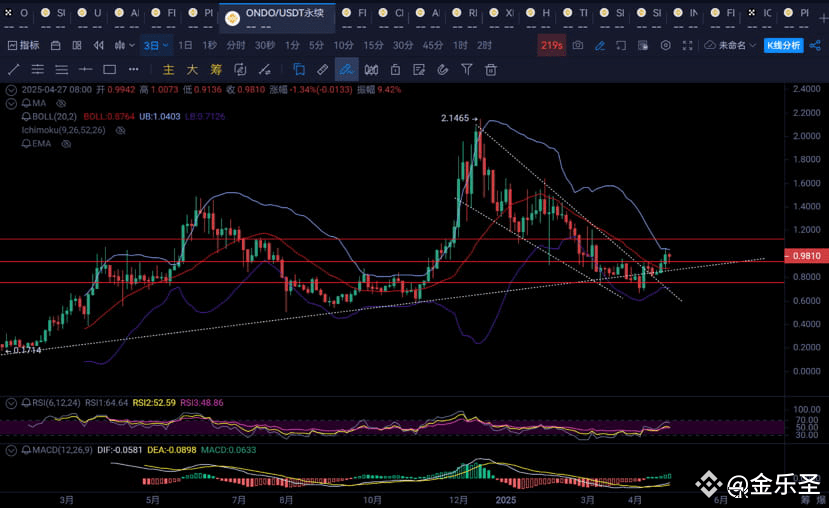Delete drawings with trash icon
Image resolution: width=829 pixels, height=508 pixels.
(x=491, y=69)
